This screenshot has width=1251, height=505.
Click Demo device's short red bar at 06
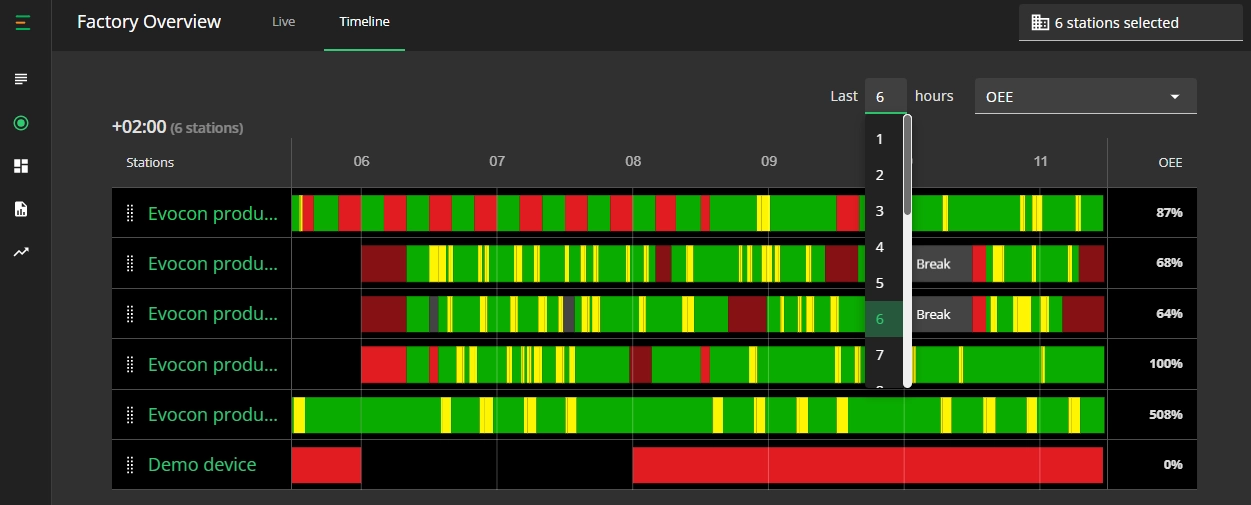326,465
